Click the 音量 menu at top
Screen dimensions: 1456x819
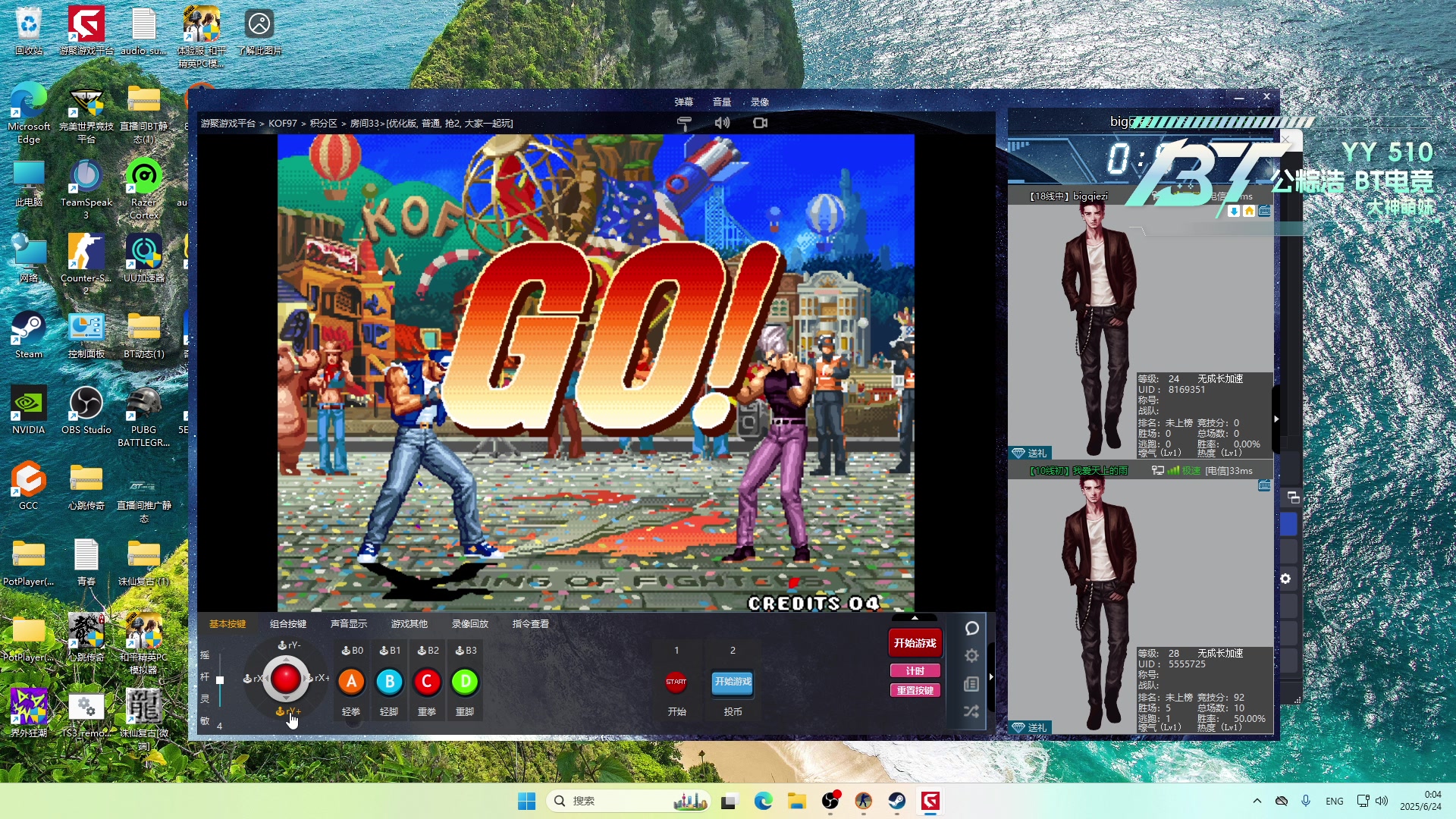click(722, 102)
